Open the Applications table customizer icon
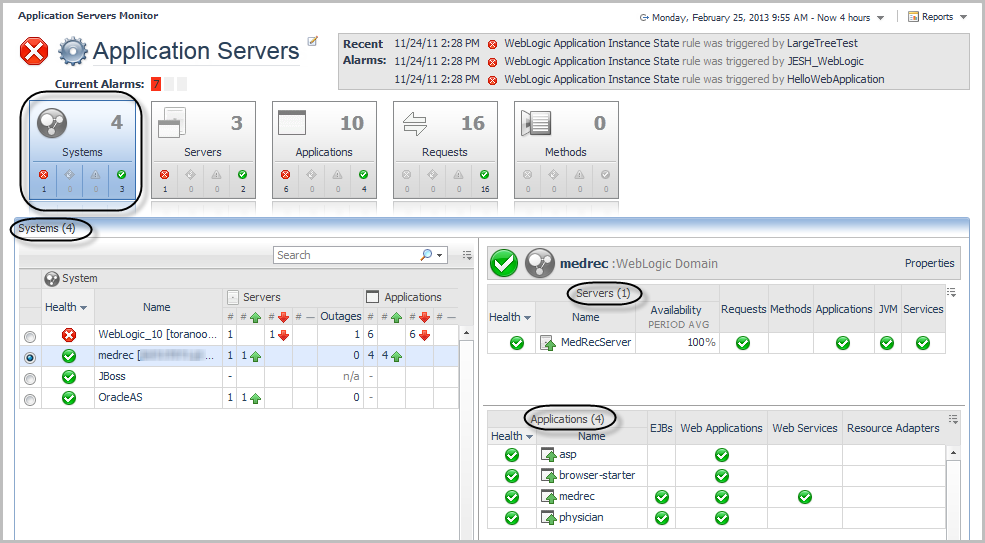985x543 pixels. [954, 419]
